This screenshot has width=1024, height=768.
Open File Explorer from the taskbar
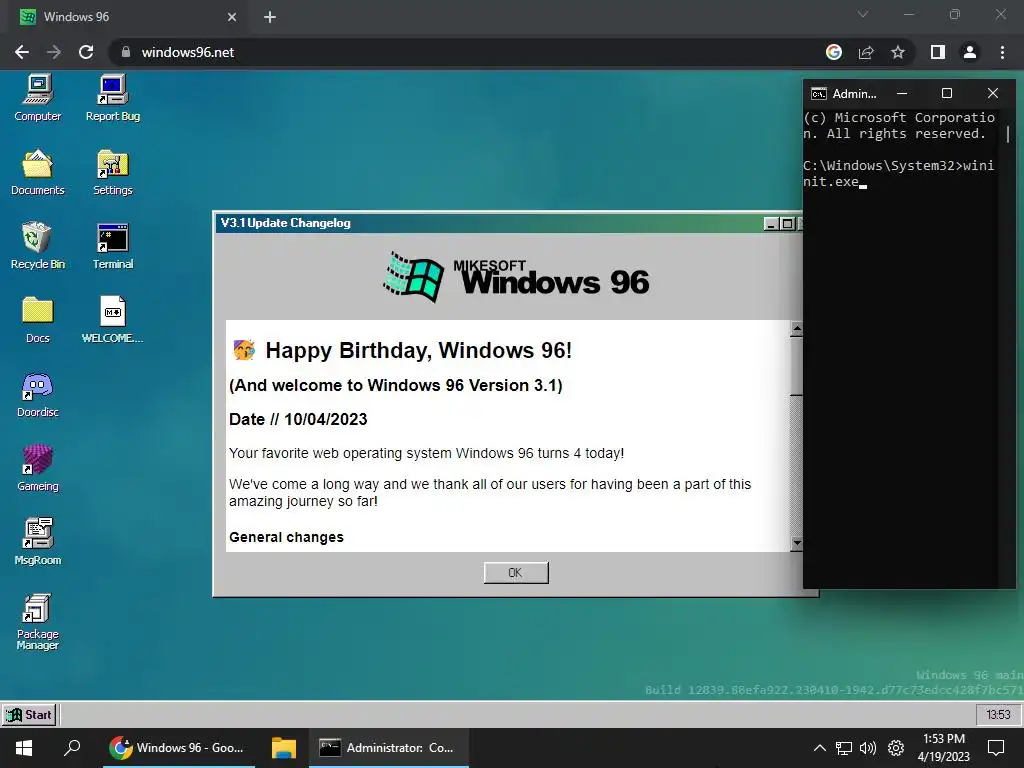(x=283, y=748)
